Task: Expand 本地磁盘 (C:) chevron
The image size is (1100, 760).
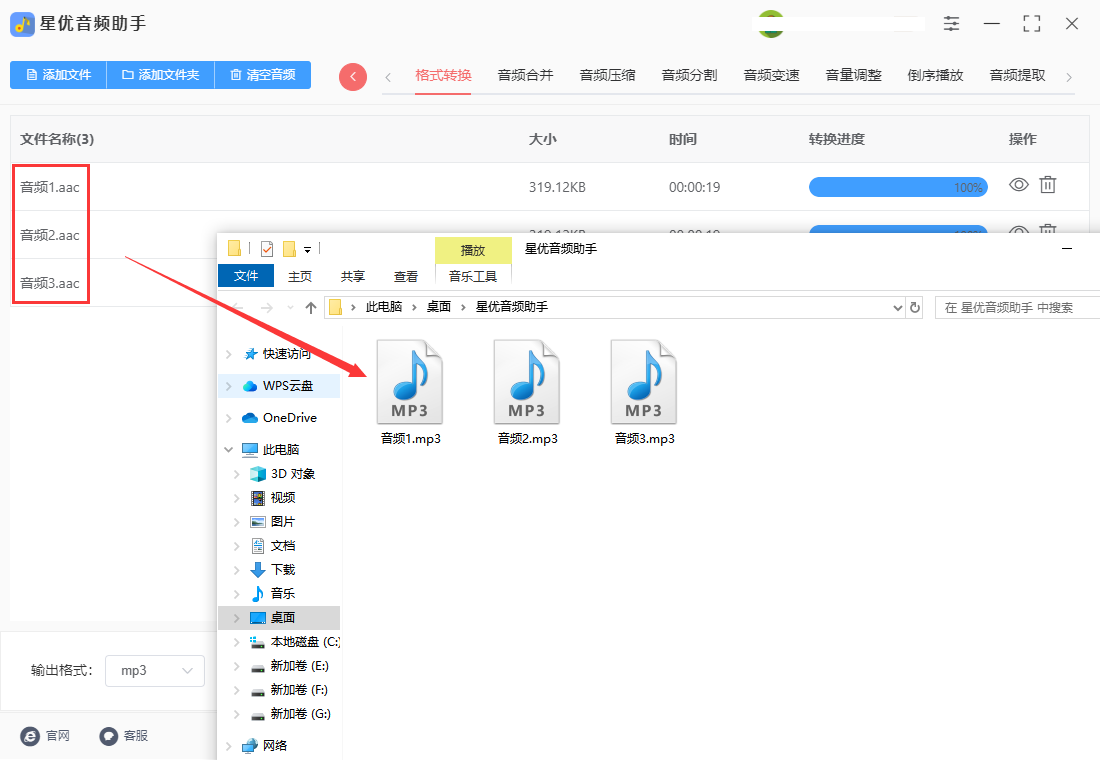Action: click(x=237, y=642)
